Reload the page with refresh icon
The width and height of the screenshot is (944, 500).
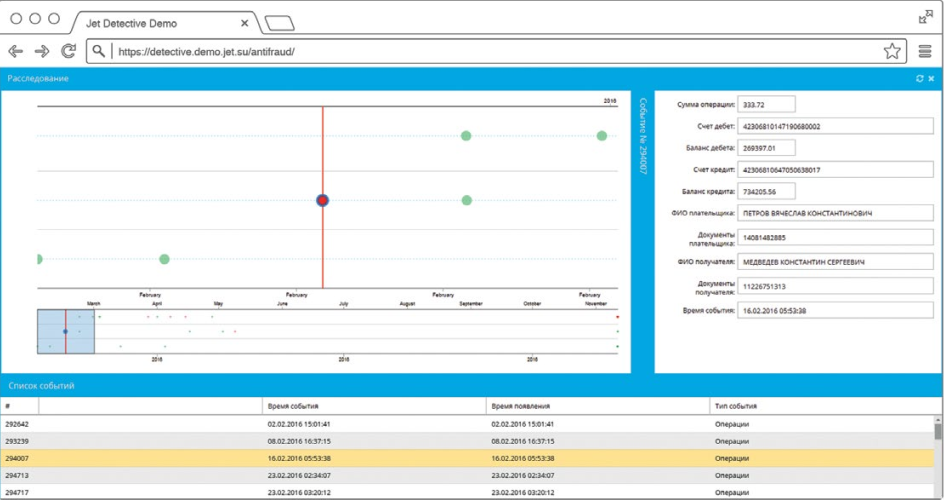(x=69, y=51)
